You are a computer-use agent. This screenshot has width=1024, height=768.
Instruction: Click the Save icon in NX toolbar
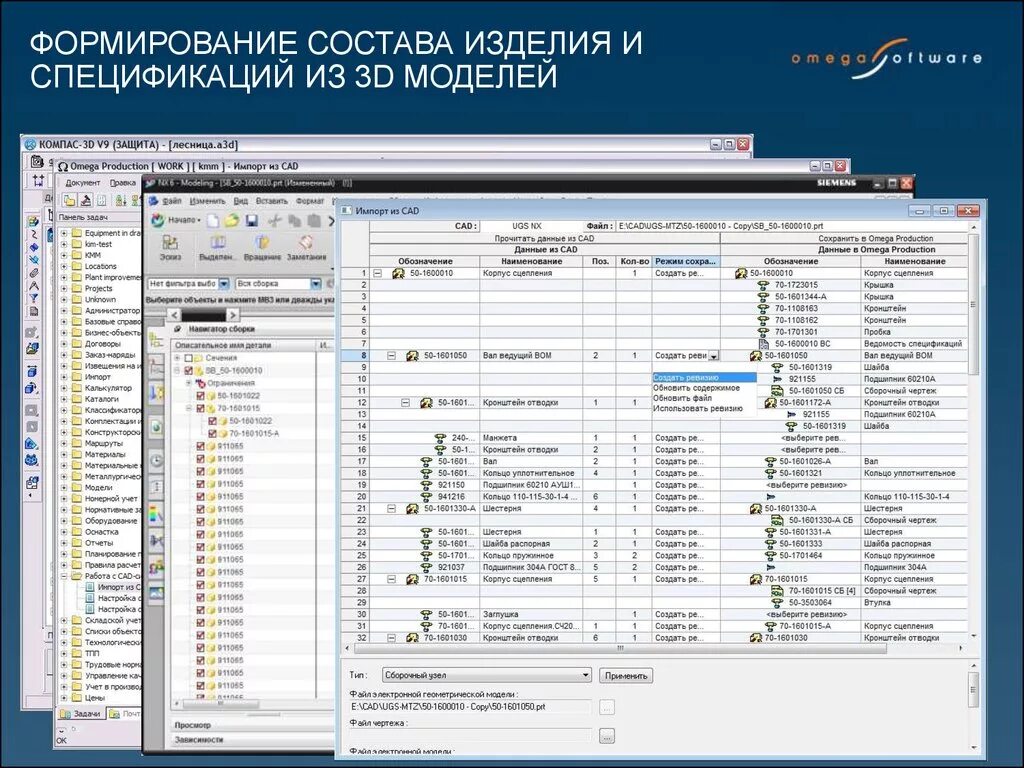tap(251, 221)
